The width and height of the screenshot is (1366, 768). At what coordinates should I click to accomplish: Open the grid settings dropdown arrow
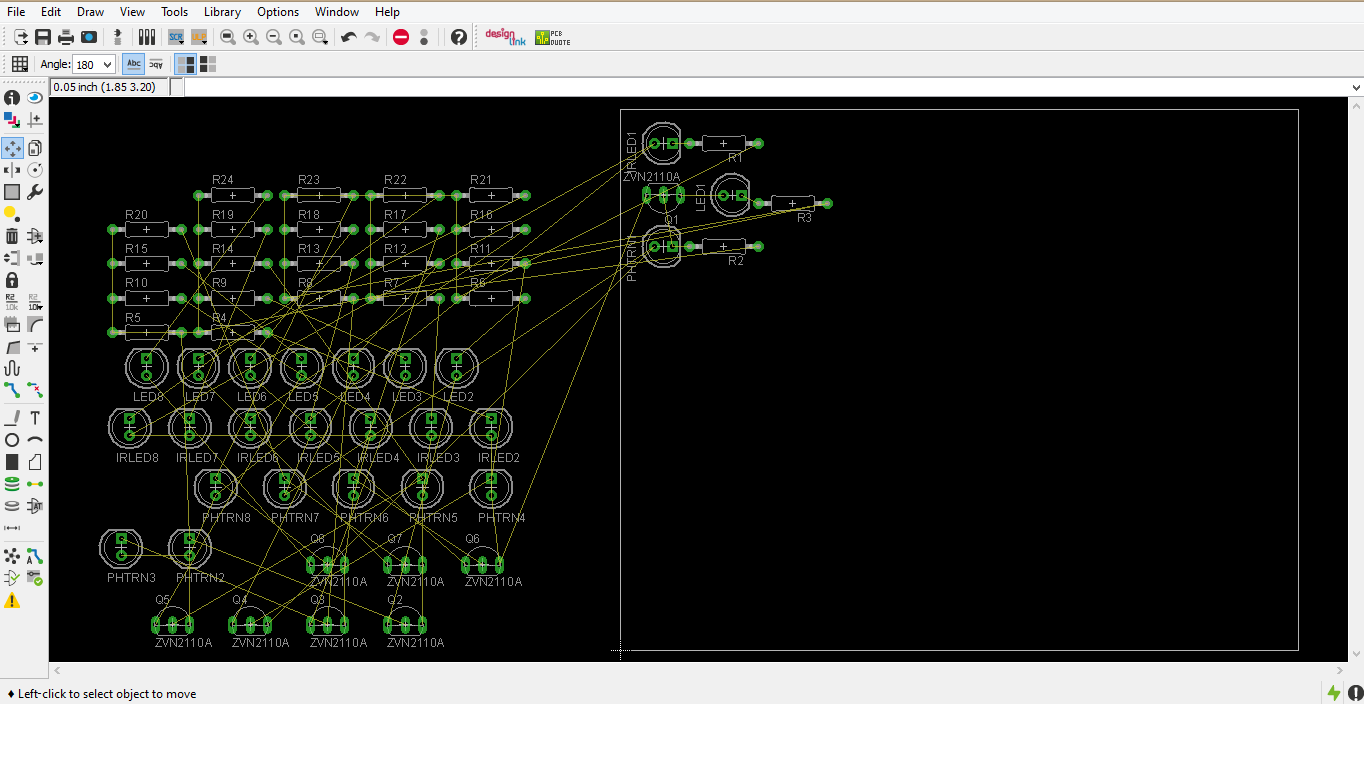pyautogui.click(x=26, y=71)
